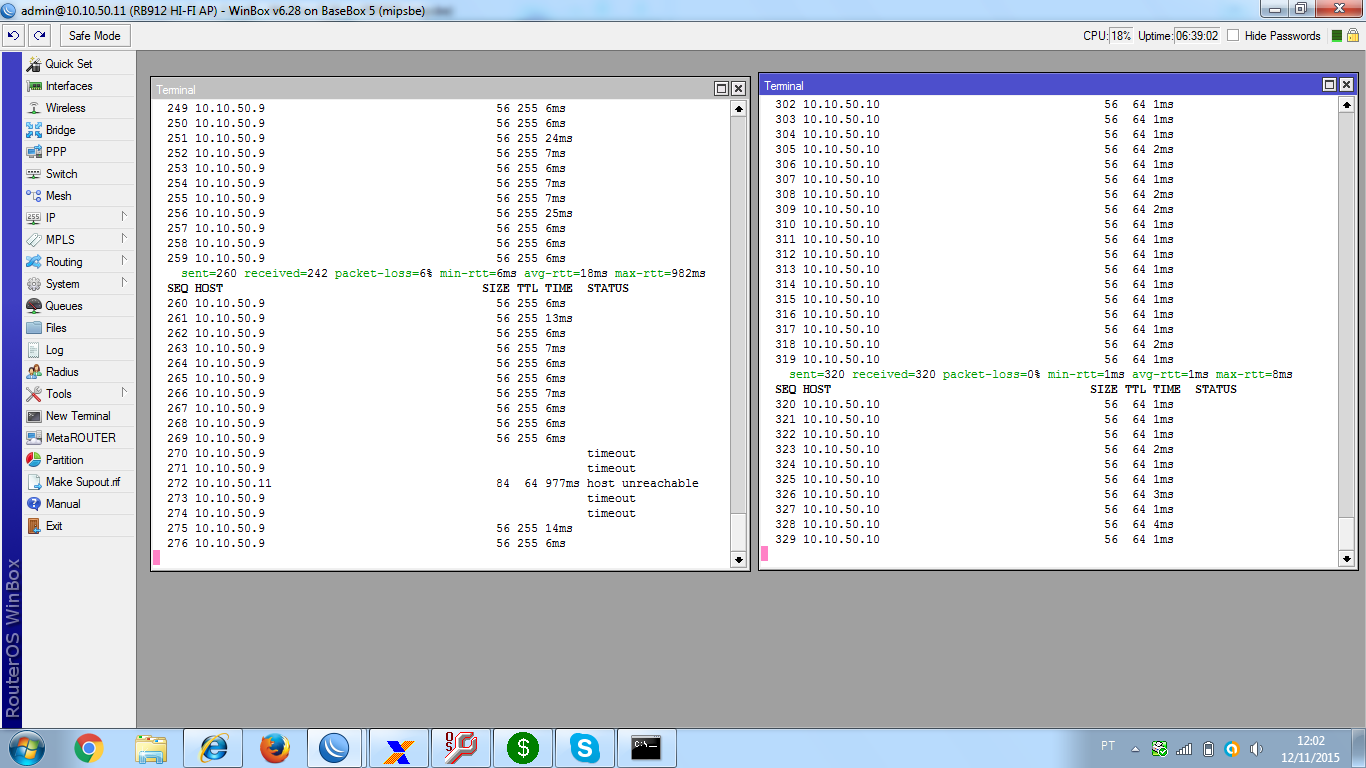Click the green connection status indicator

1337,35
